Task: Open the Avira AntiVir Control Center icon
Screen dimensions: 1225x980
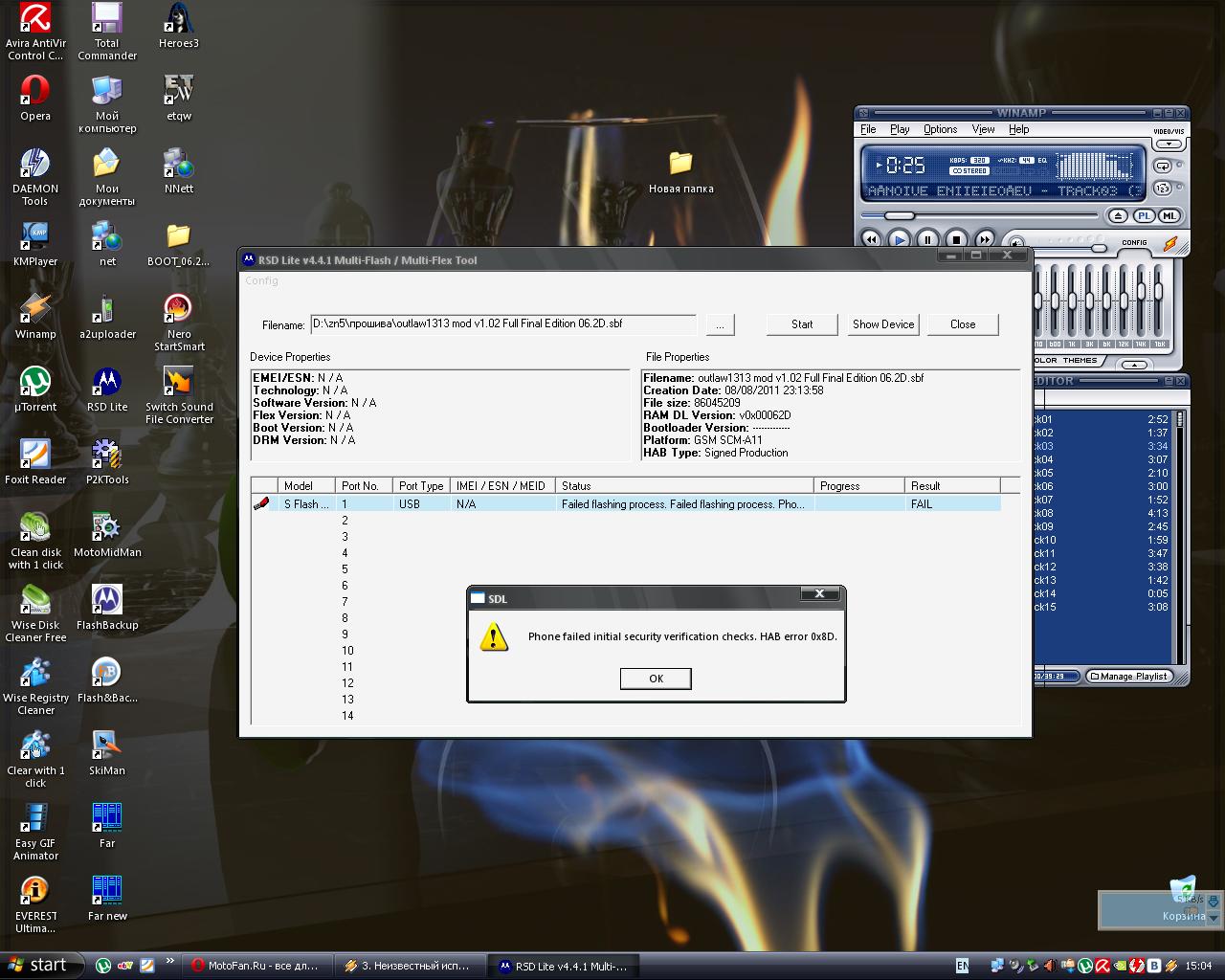Action: pyautogui.click(x=35, y=31)
